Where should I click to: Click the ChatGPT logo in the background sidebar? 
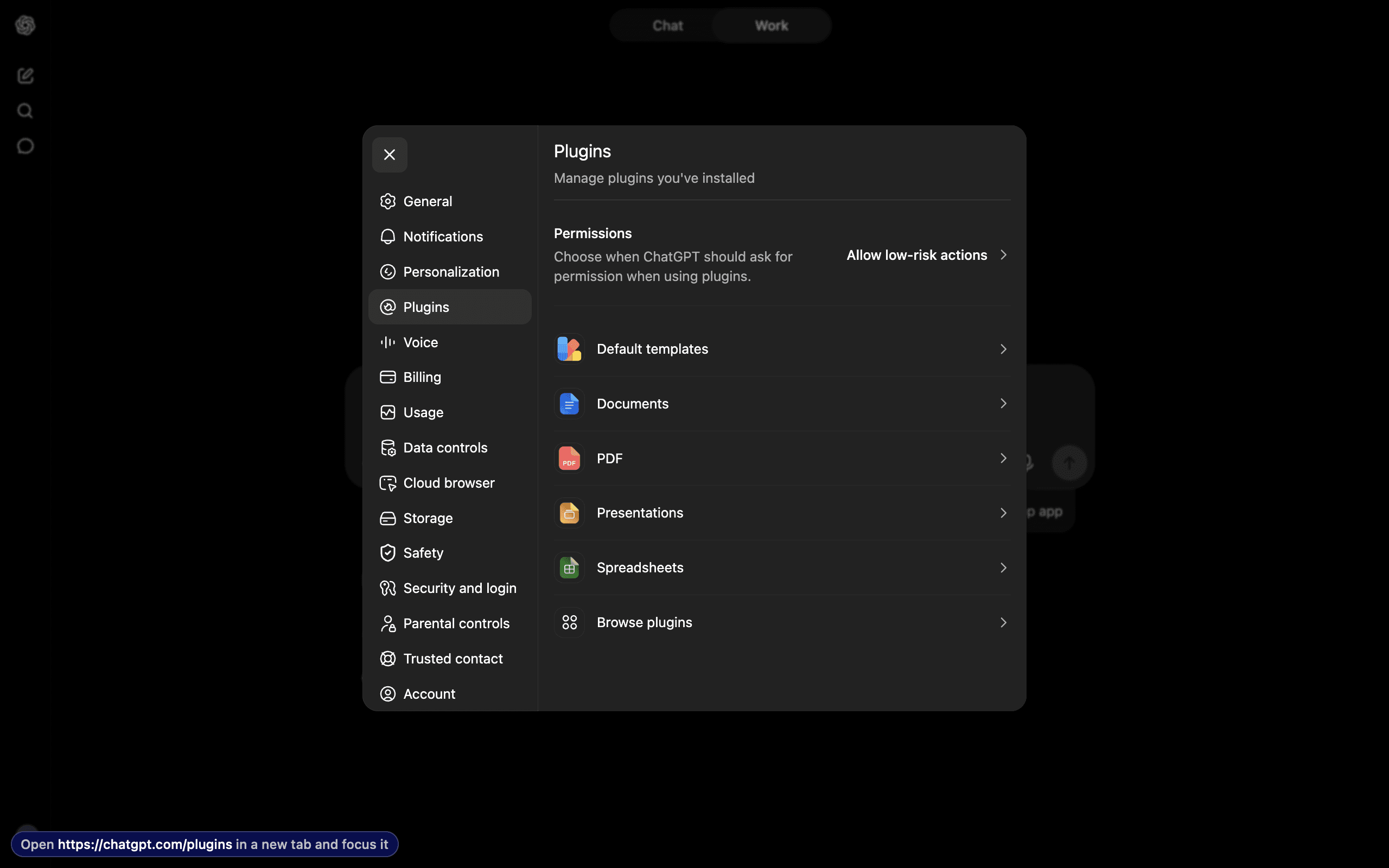(x=26, y=25)
